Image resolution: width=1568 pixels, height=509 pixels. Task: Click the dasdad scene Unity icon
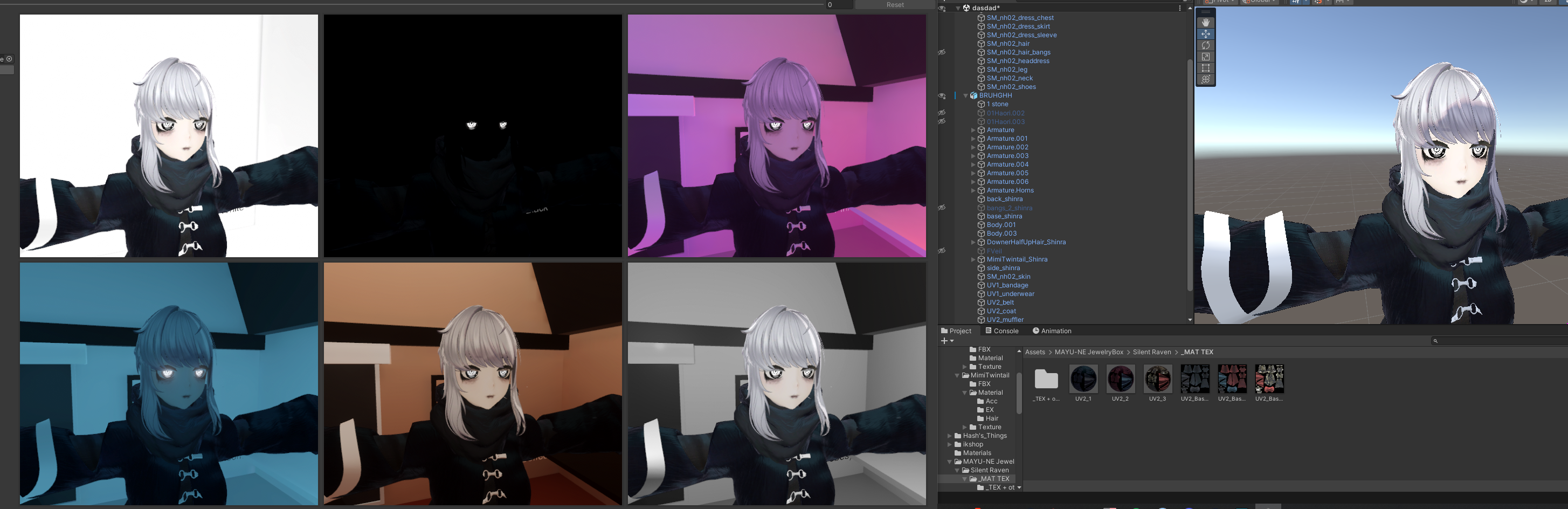[966, 8]
